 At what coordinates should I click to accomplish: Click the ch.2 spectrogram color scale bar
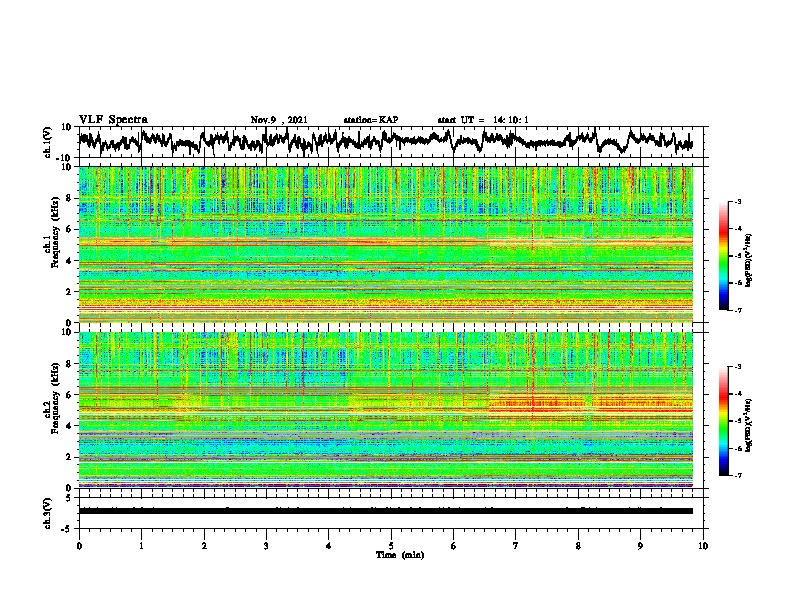coord(724,421)
